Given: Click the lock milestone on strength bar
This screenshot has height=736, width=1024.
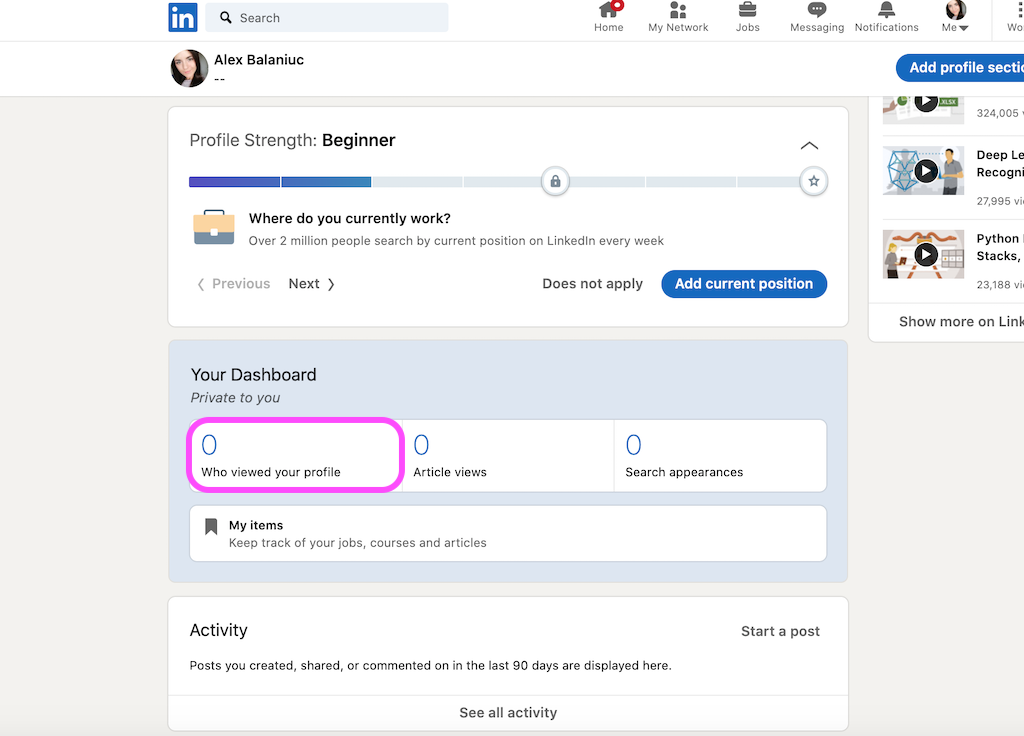Looking at the screenshot, I should pos(555,181).
